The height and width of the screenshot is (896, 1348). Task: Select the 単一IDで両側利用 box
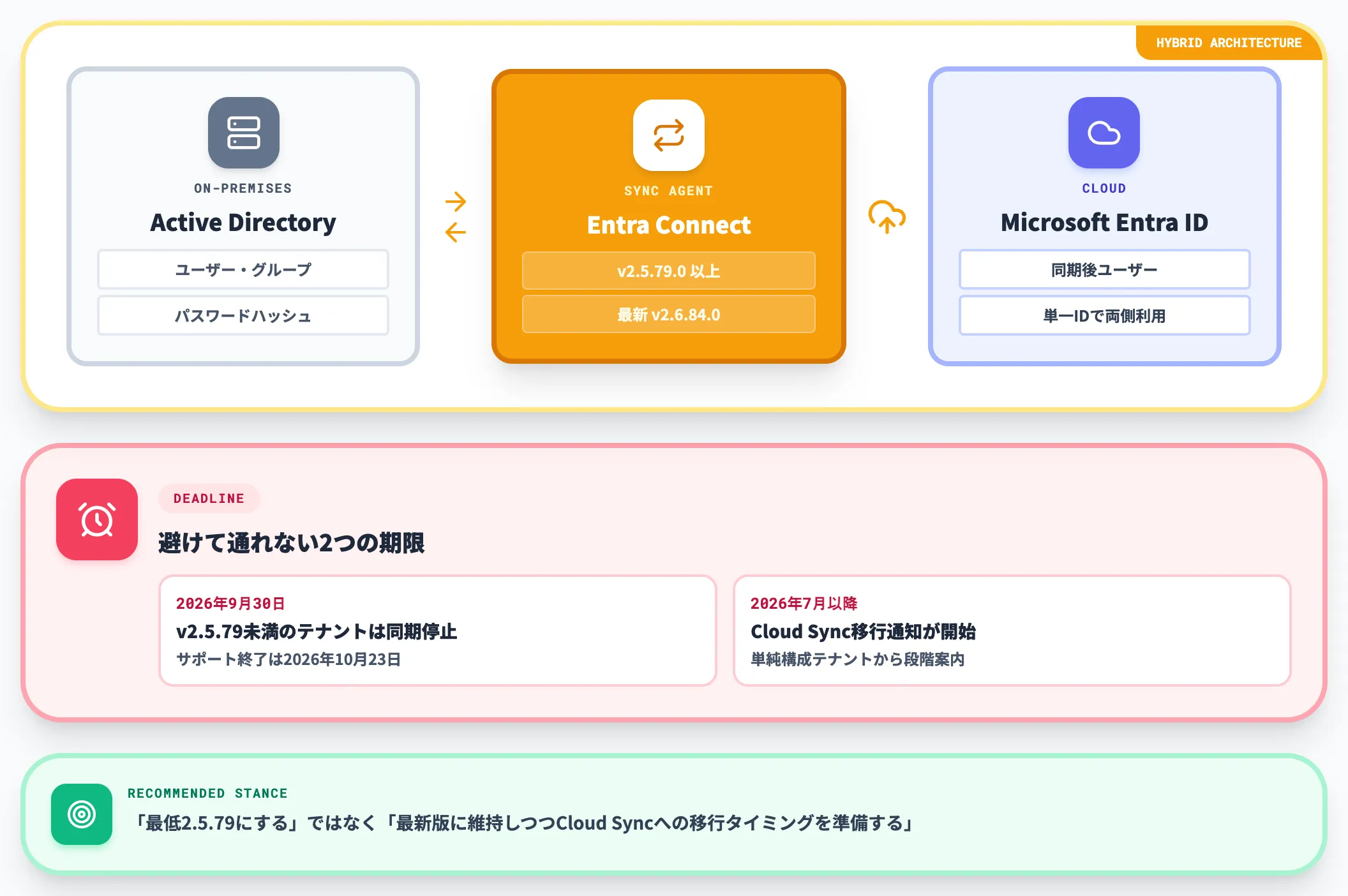(1104, 315)
